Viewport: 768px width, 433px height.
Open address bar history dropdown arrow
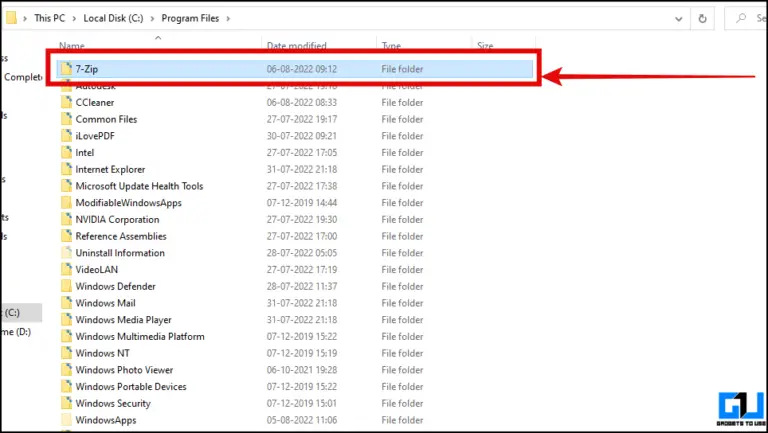coord(678,18)
